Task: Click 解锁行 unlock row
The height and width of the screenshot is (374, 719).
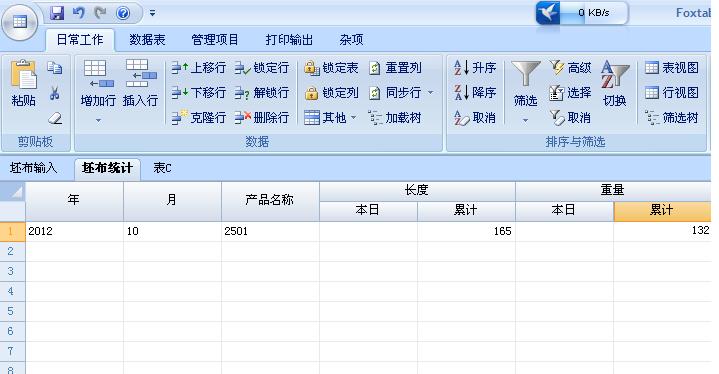Action: point(262,93)
